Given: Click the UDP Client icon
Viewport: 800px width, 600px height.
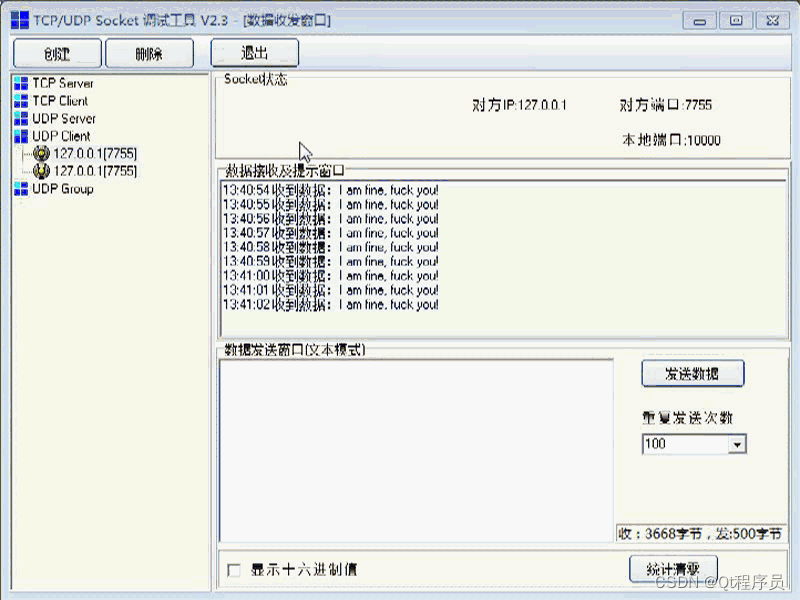Looking at the screenshot, I should 22,136.
